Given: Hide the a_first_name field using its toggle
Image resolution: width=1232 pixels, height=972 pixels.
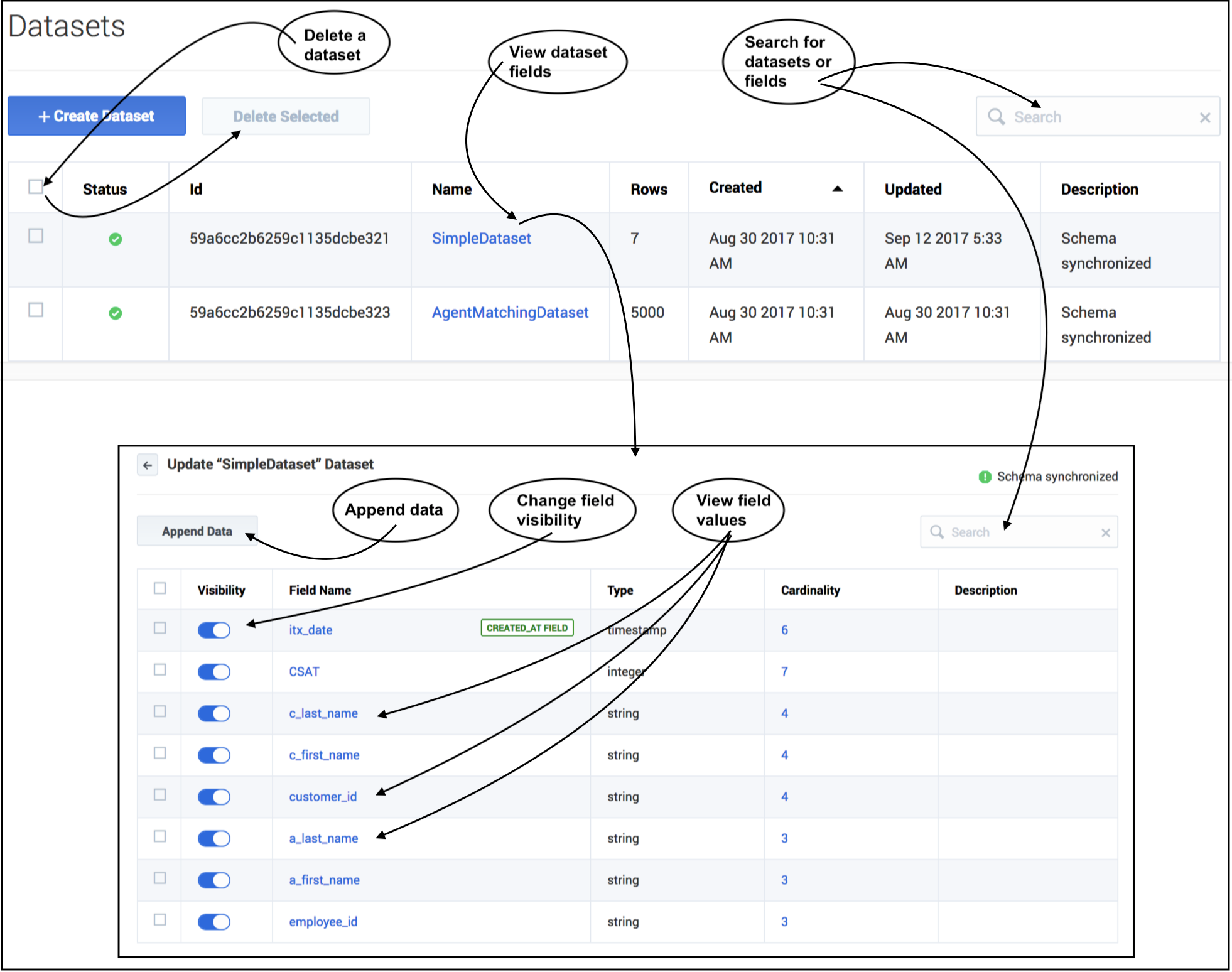Looking at the screenshot, I should [213, 880].
